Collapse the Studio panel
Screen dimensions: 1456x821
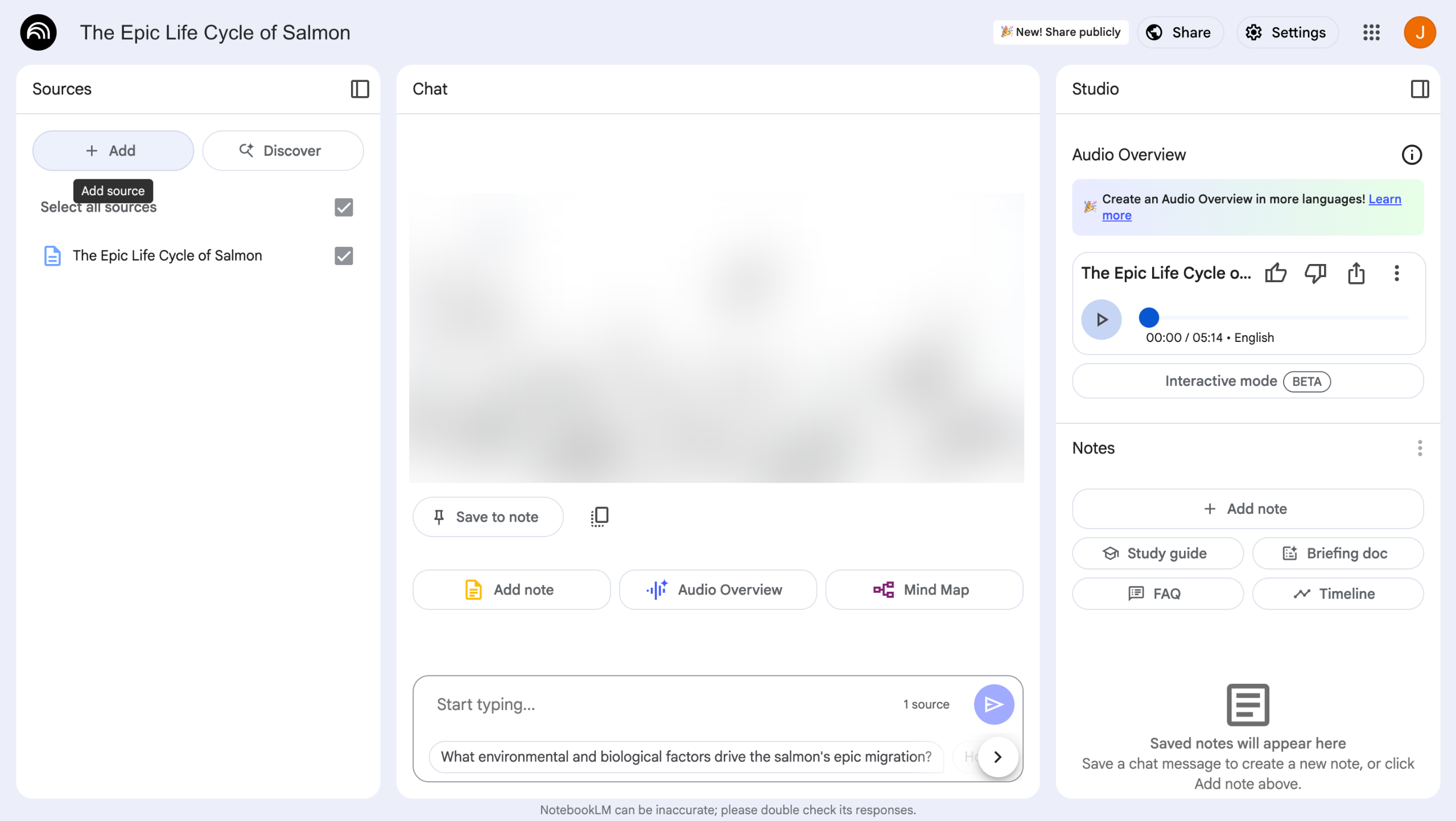tap(1420, 89)
